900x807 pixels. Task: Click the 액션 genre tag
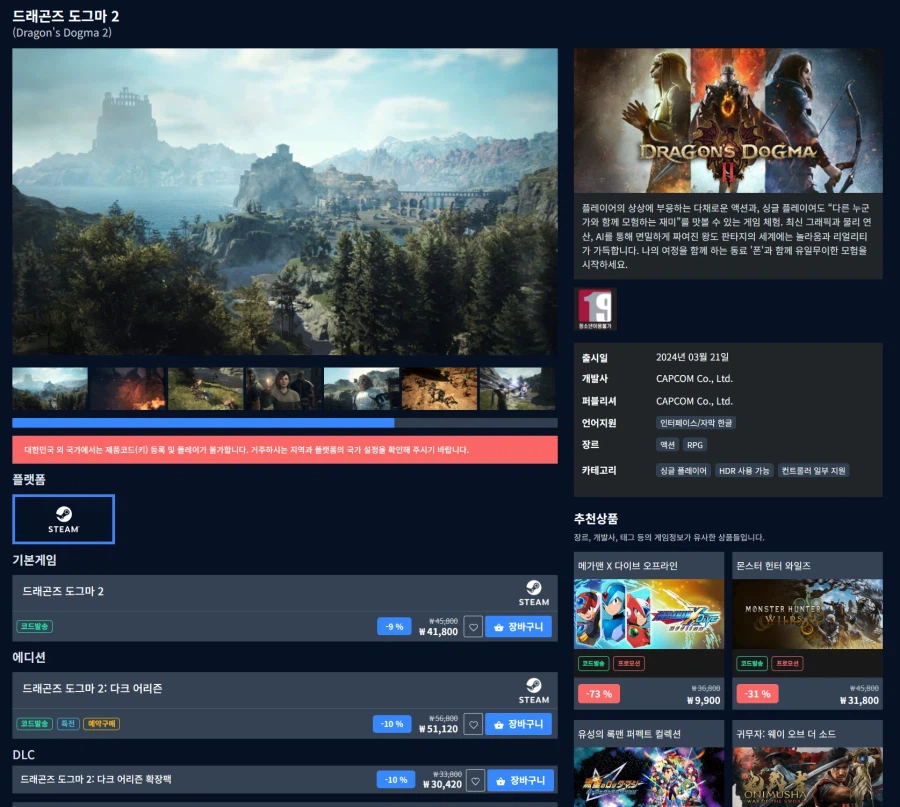pos(667,445)
